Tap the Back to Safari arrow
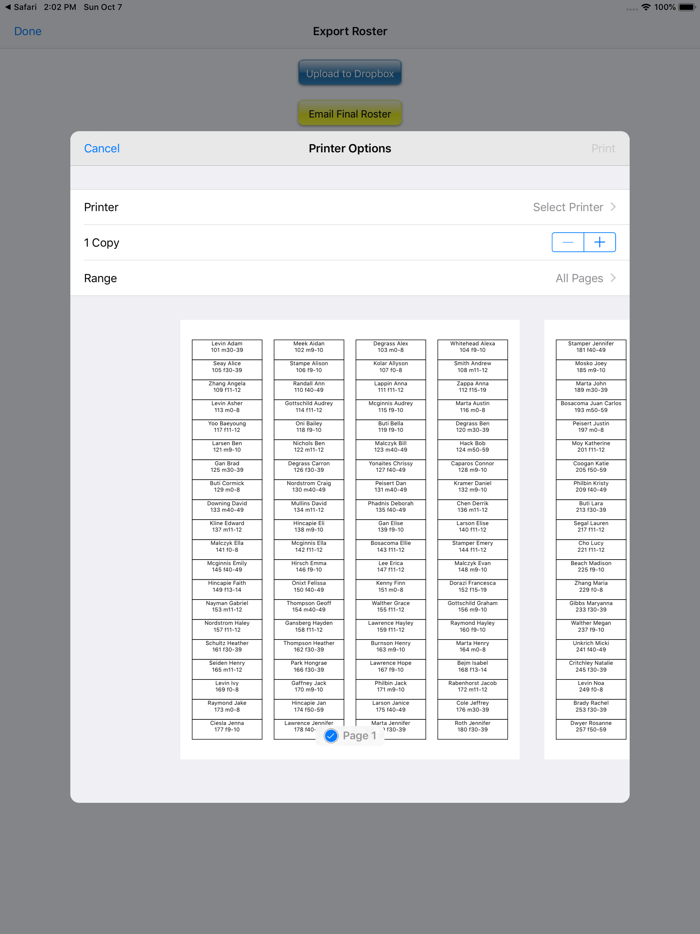 coord(8,7)
